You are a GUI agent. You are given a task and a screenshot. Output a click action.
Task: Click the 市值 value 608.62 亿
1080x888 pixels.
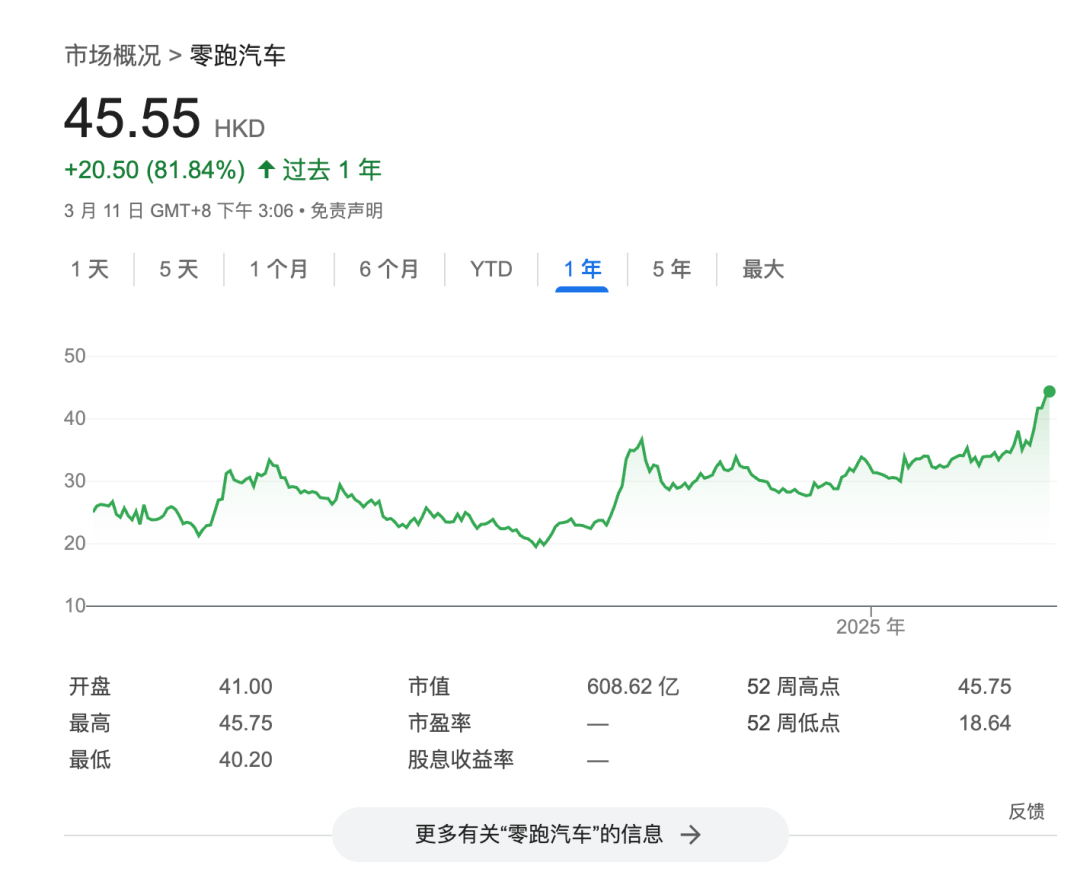click(633, 686)
